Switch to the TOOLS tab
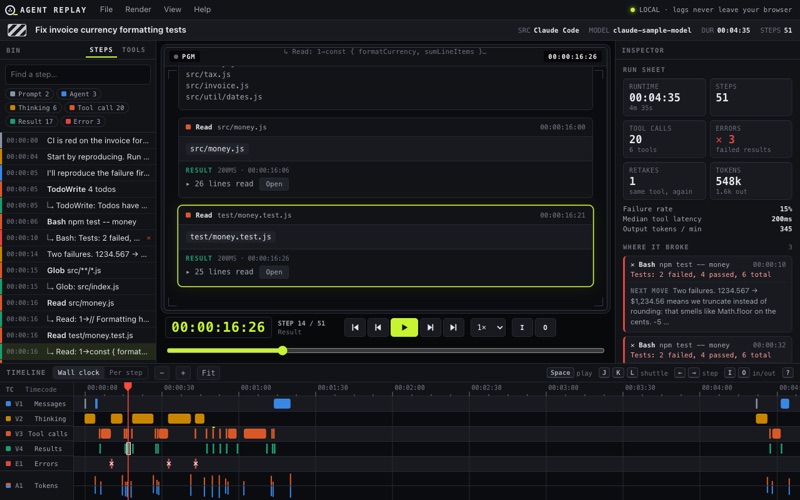The height and width of the screenshot is (500, 800). pyautogui.click(x=134, y=50)
